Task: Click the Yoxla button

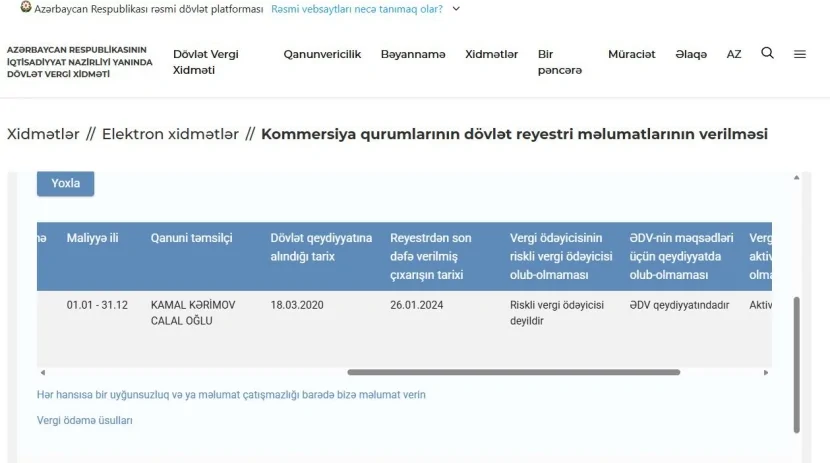Action: (65, 183)
